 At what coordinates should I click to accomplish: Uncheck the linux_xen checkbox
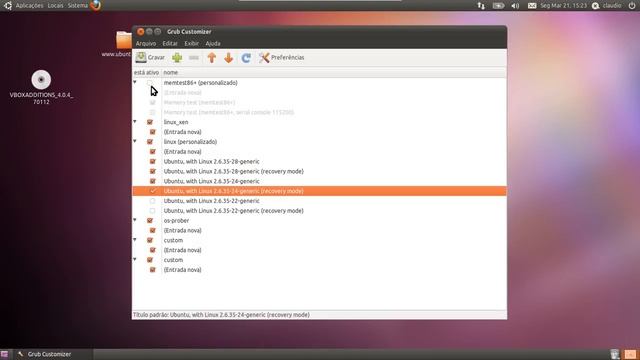150,122
